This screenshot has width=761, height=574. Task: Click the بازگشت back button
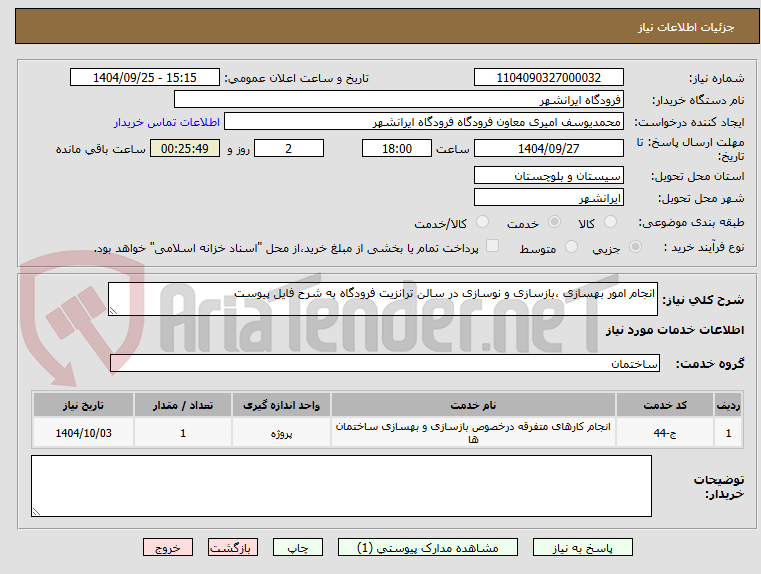pyautogui.click(x=232, y=547)
